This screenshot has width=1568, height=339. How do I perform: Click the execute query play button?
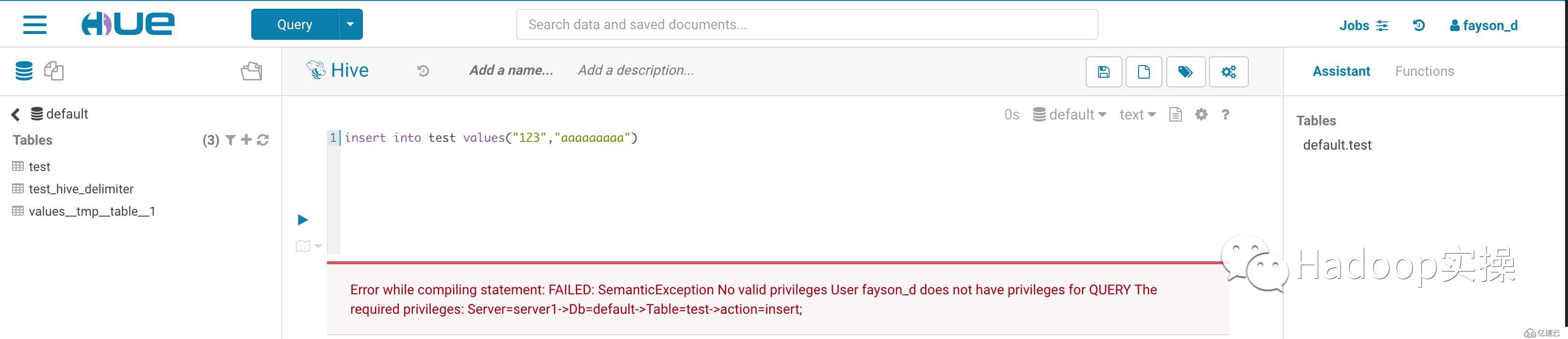(x=303, y=220)
